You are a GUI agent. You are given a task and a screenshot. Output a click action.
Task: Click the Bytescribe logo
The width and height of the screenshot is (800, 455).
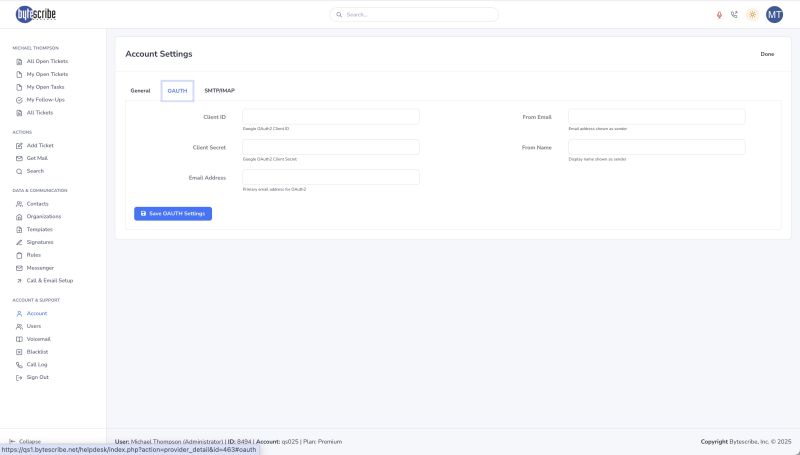[x=37, y=14]
